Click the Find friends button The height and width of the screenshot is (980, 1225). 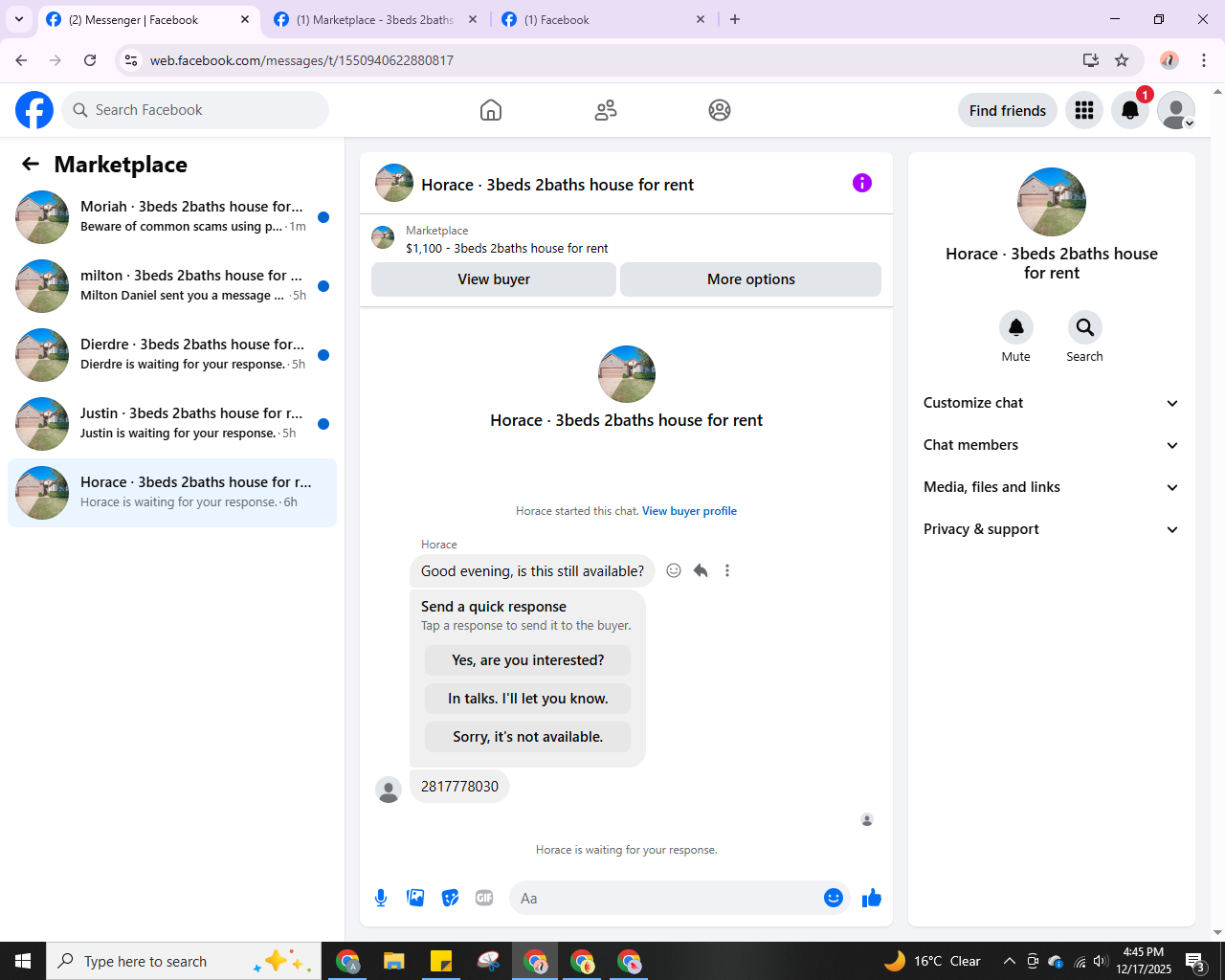click(x=1008, y=110)
